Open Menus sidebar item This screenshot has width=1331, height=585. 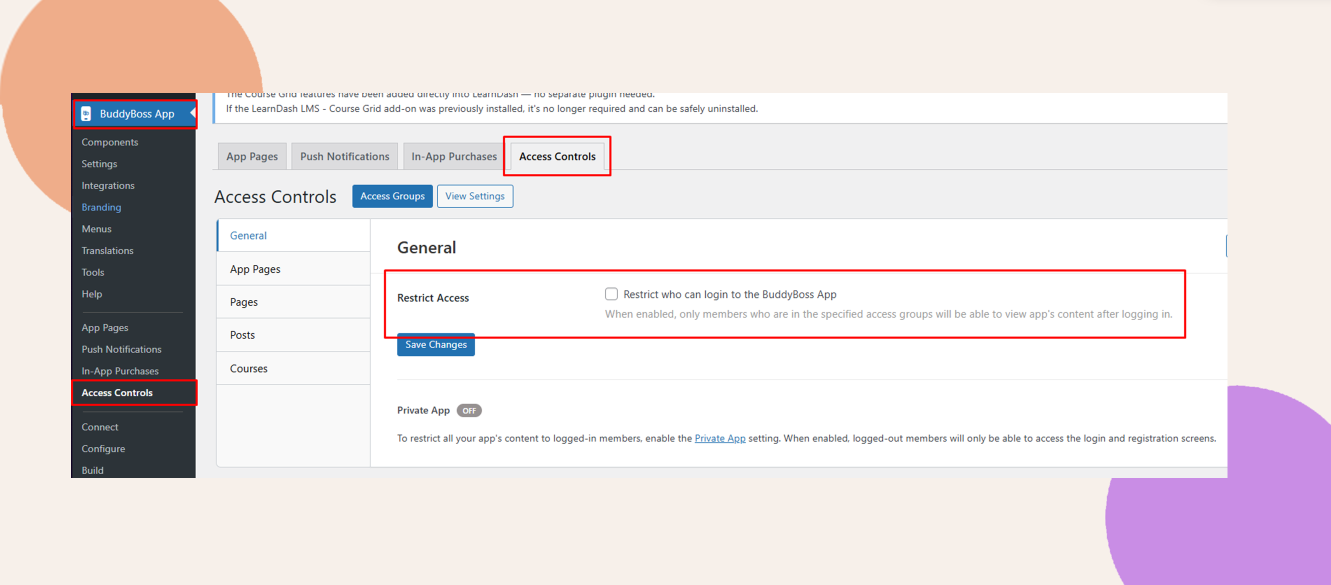(x=97, y=229)
